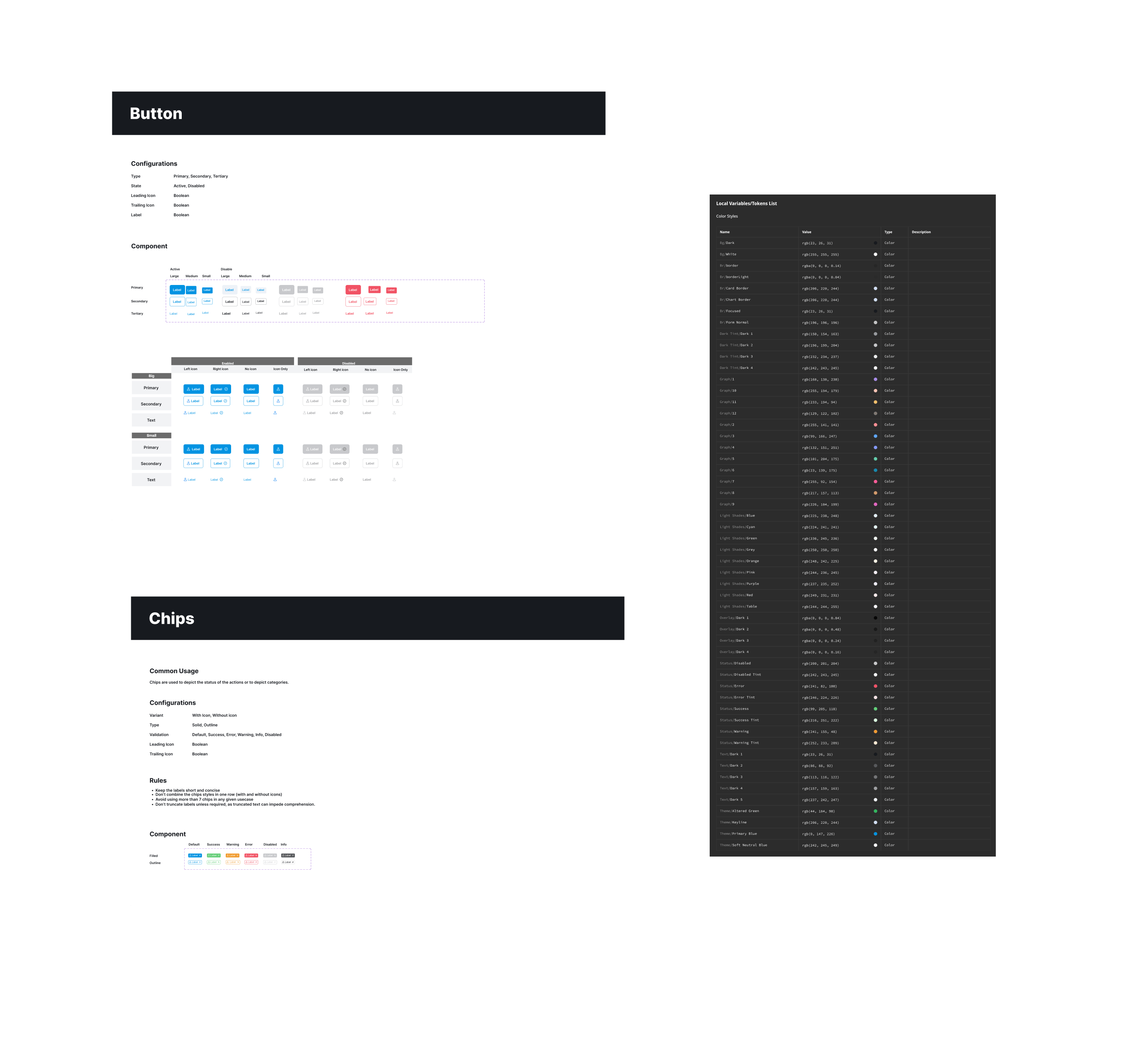
Task: Click the Big Secondary enabled icon-only user button
Action: click(278, 401)
